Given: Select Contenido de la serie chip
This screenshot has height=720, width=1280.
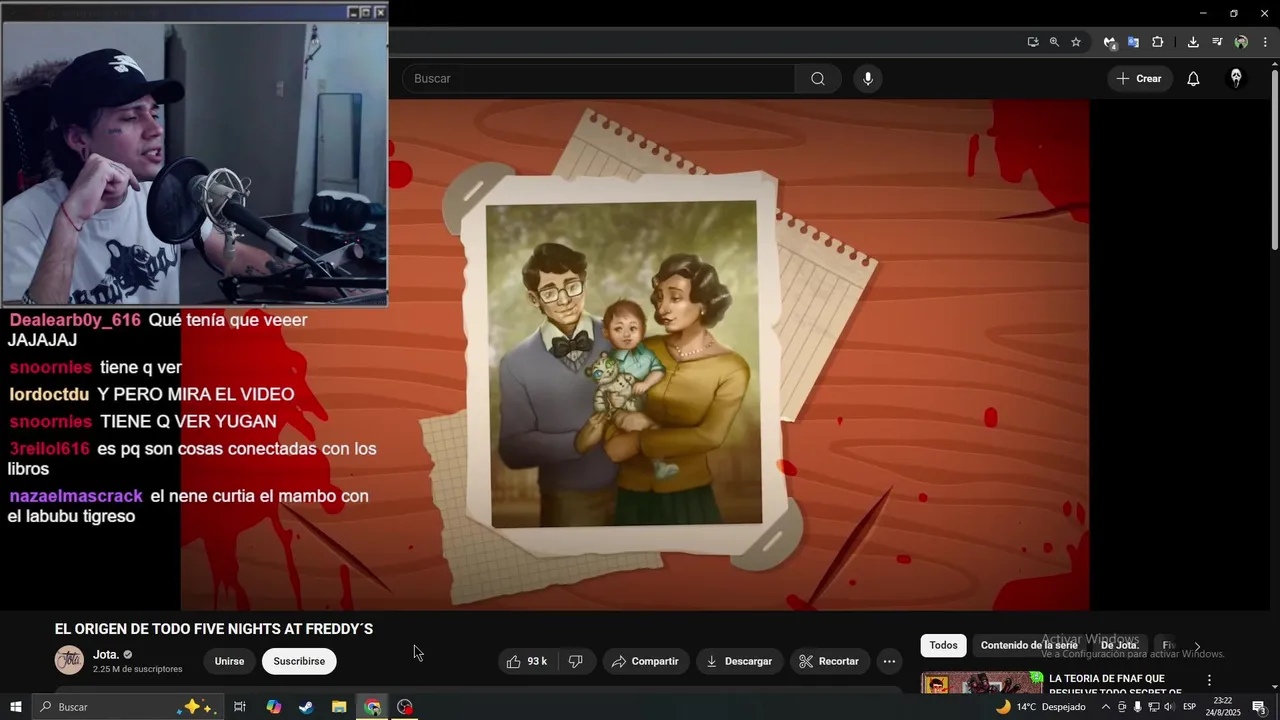Looking at the screenshot, I should [x=1029, y=646].
